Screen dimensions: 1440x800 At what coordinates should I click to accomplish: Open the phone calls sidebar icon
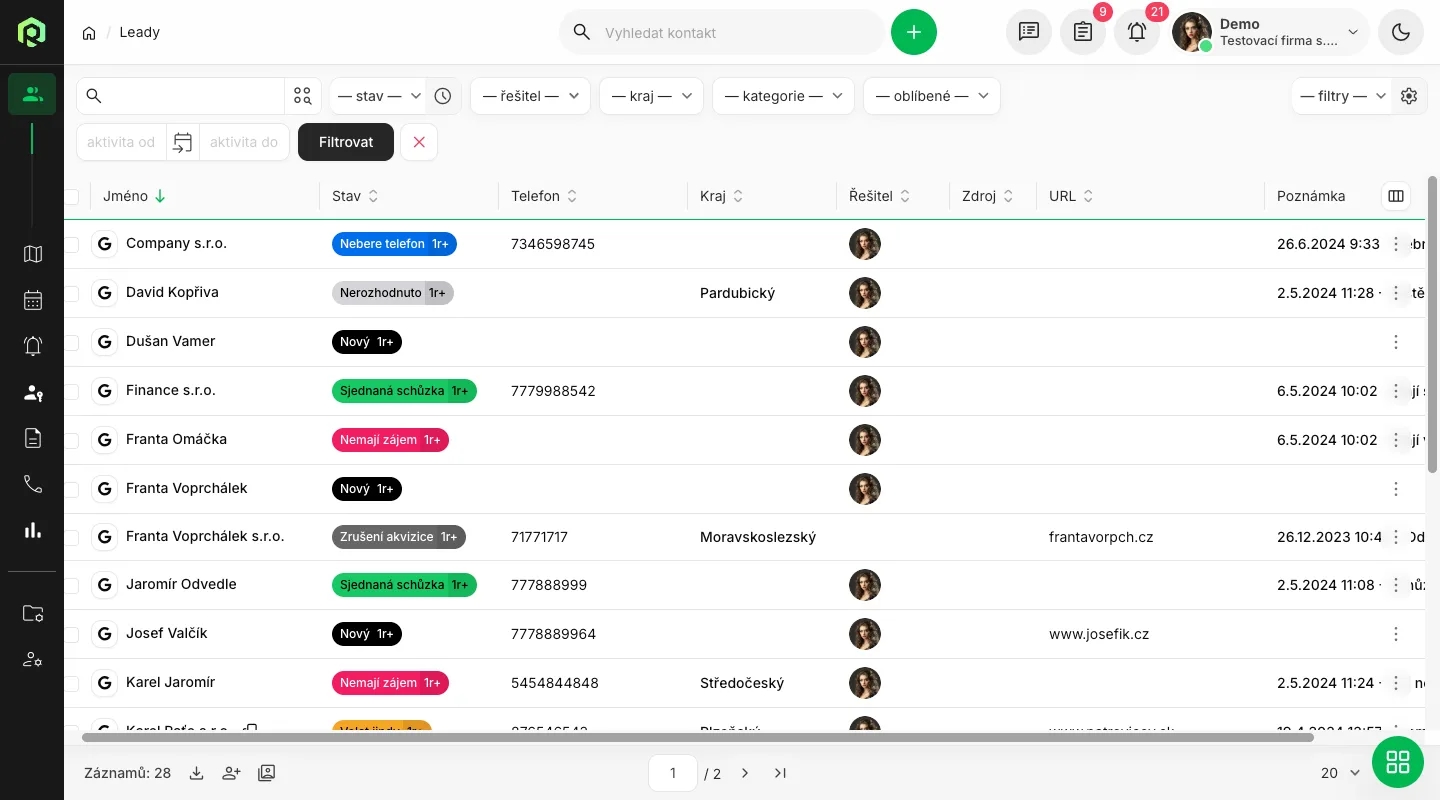(x=33, y=484)
